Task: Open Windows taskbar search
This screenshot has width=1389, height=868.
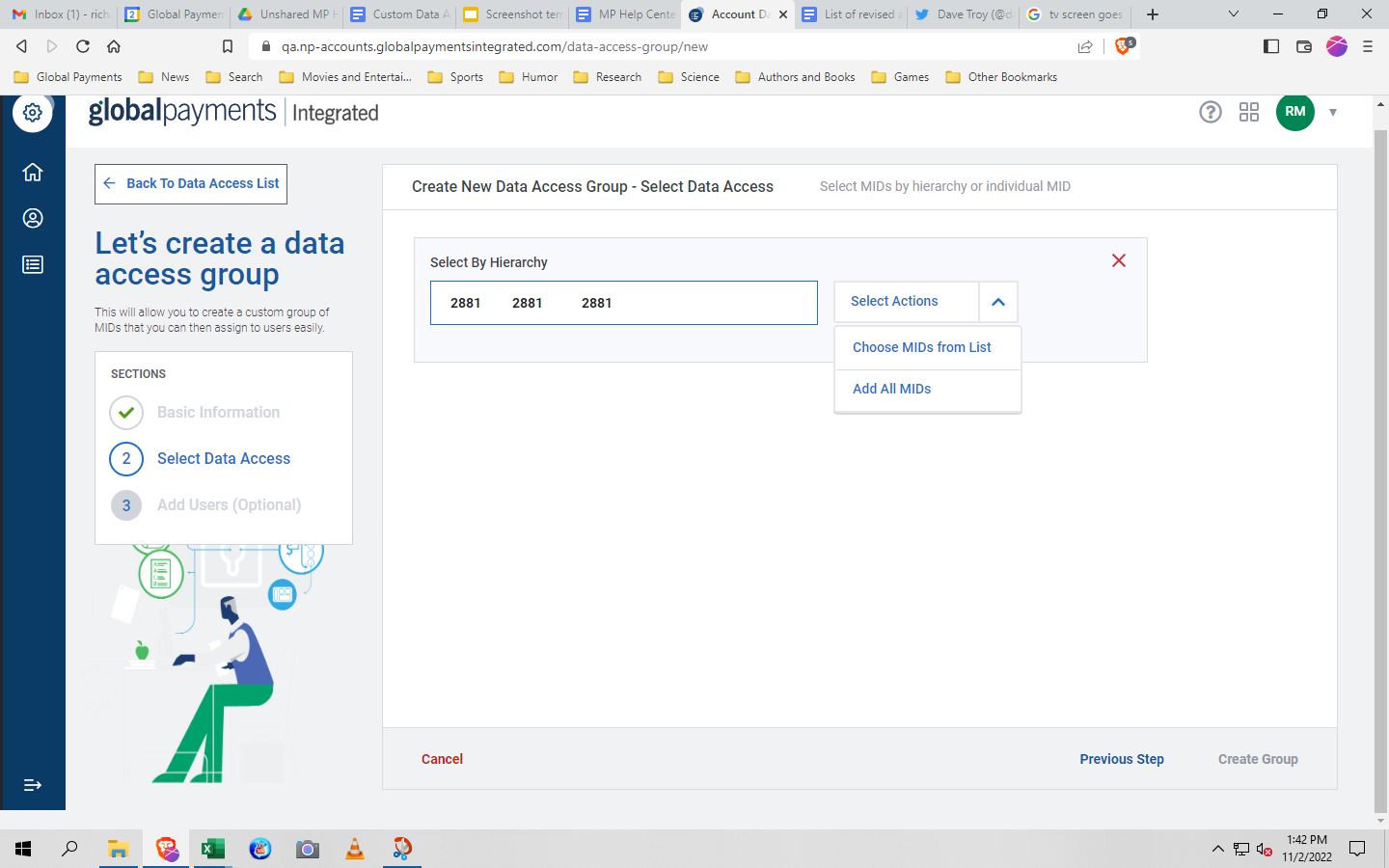Action: pyautogui.click(x=69, y=849)
